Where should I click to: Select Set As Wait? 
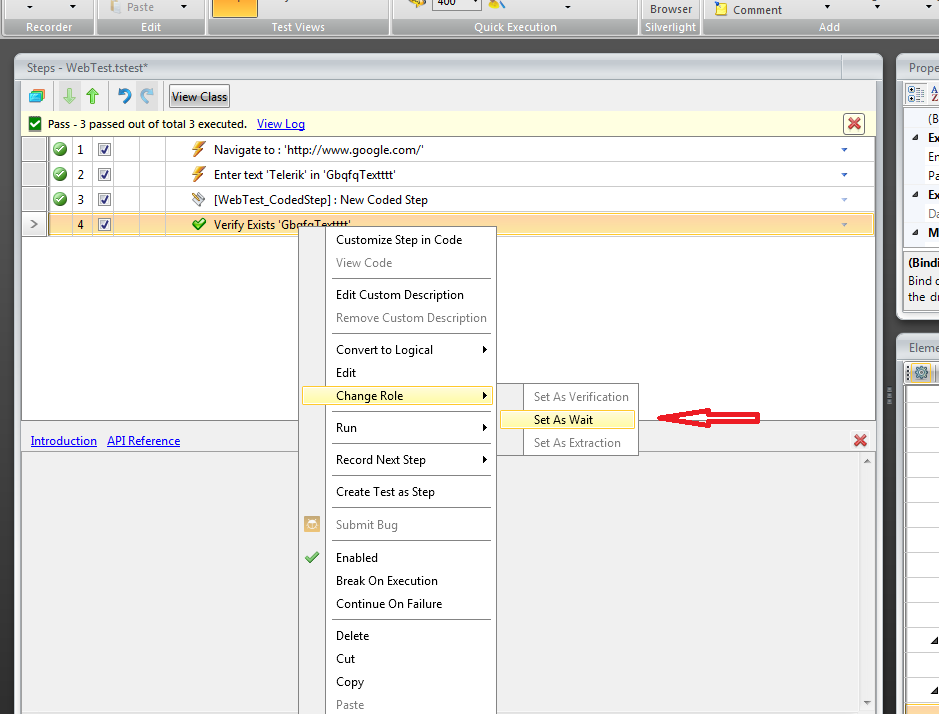[x=567, y=420]
